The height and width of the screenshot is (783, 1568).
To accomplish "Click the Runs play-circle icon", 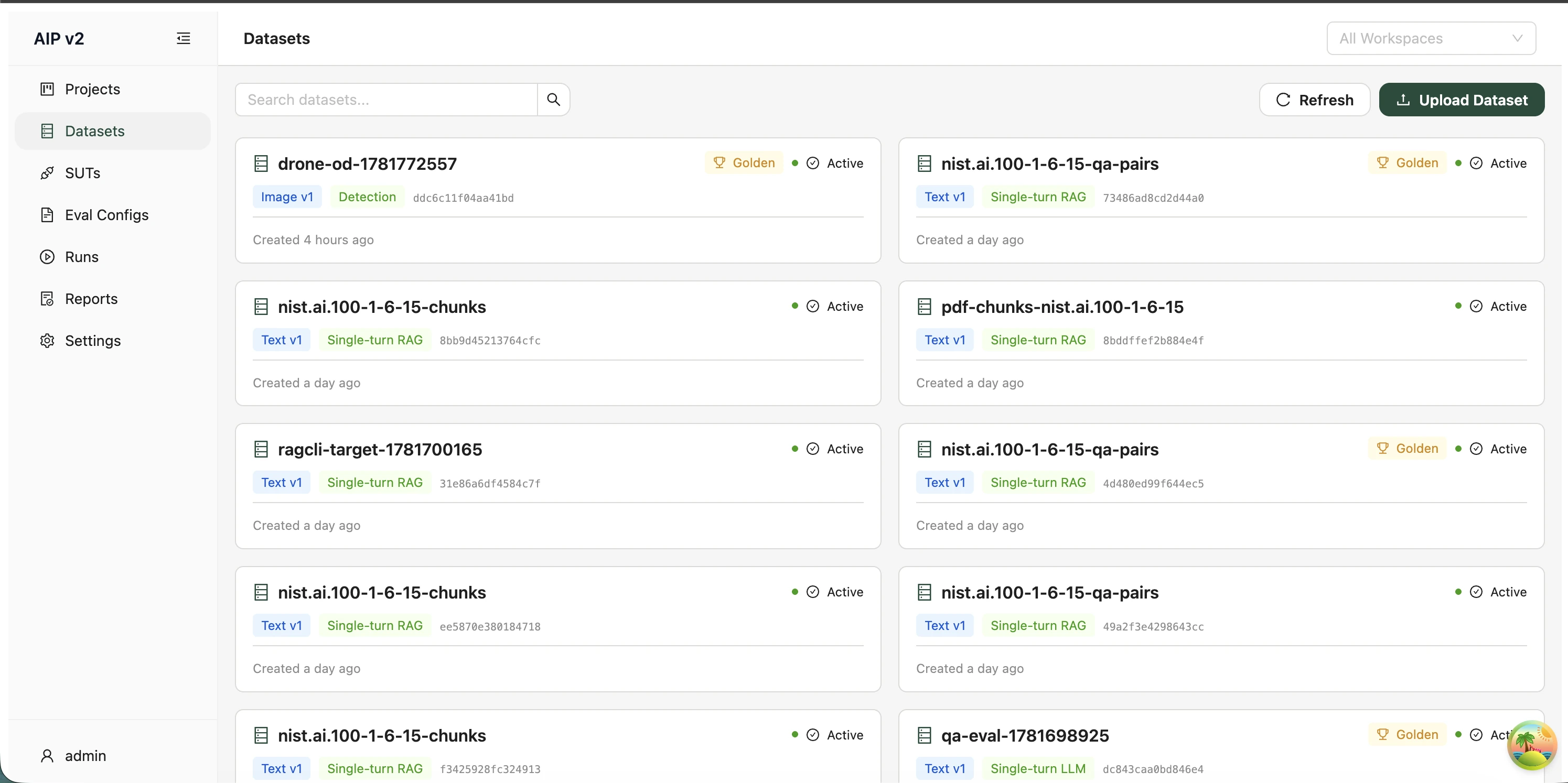I will [47, 257].
